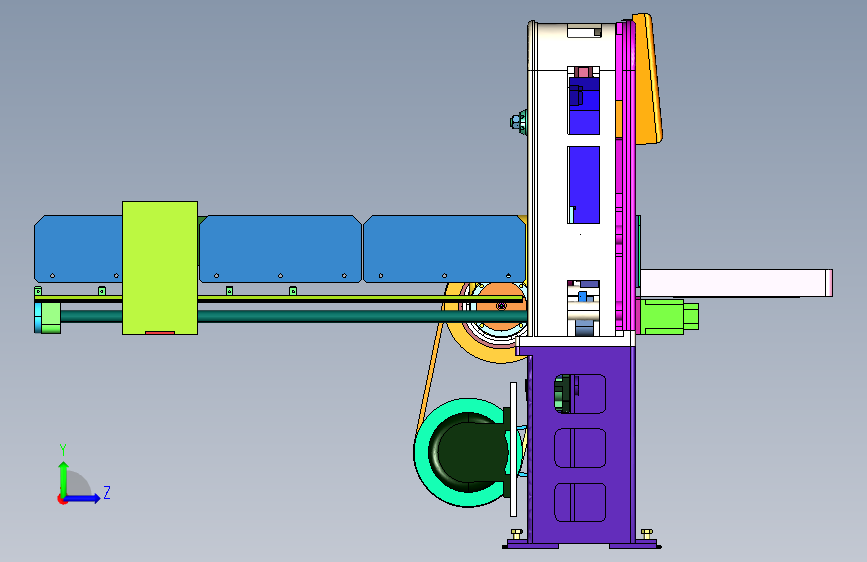The height and width of the screenshot is (562, 867).
Task: Pick the hex bolt on the column's left side
Action: (x=518, y=121)
